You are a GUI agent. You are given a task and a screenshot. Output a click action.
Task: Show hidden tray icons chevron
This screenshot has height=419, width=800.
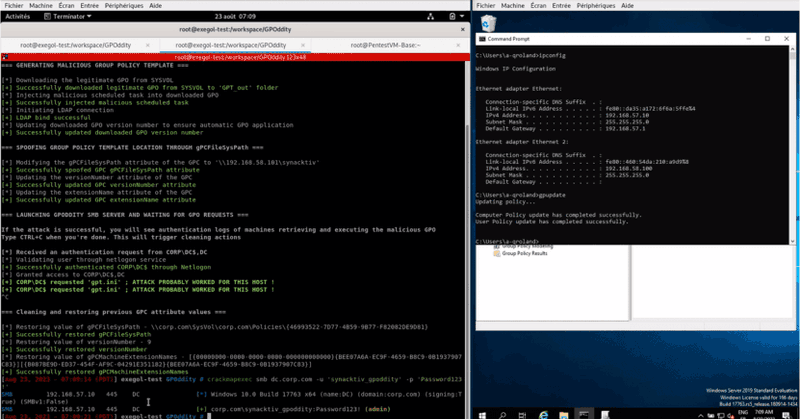tap(701, 415)
